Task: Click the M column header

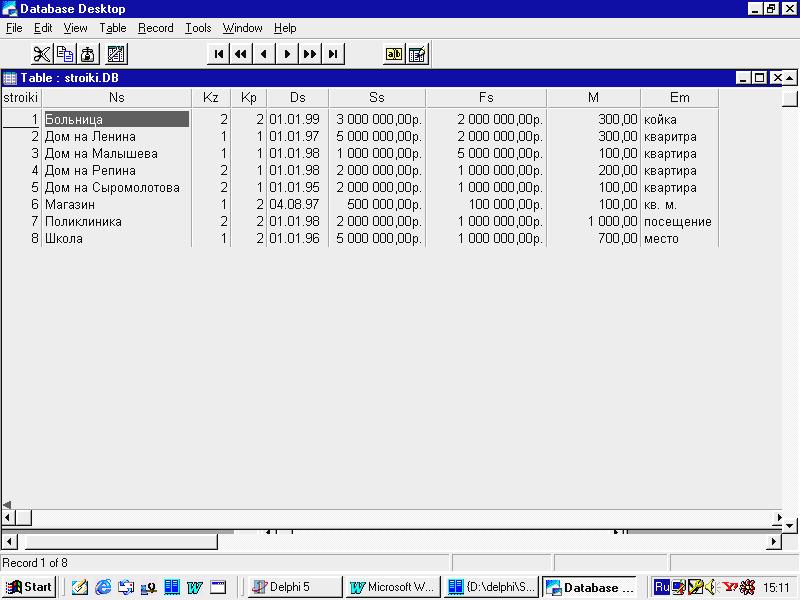Action: (x=593, y=97)
